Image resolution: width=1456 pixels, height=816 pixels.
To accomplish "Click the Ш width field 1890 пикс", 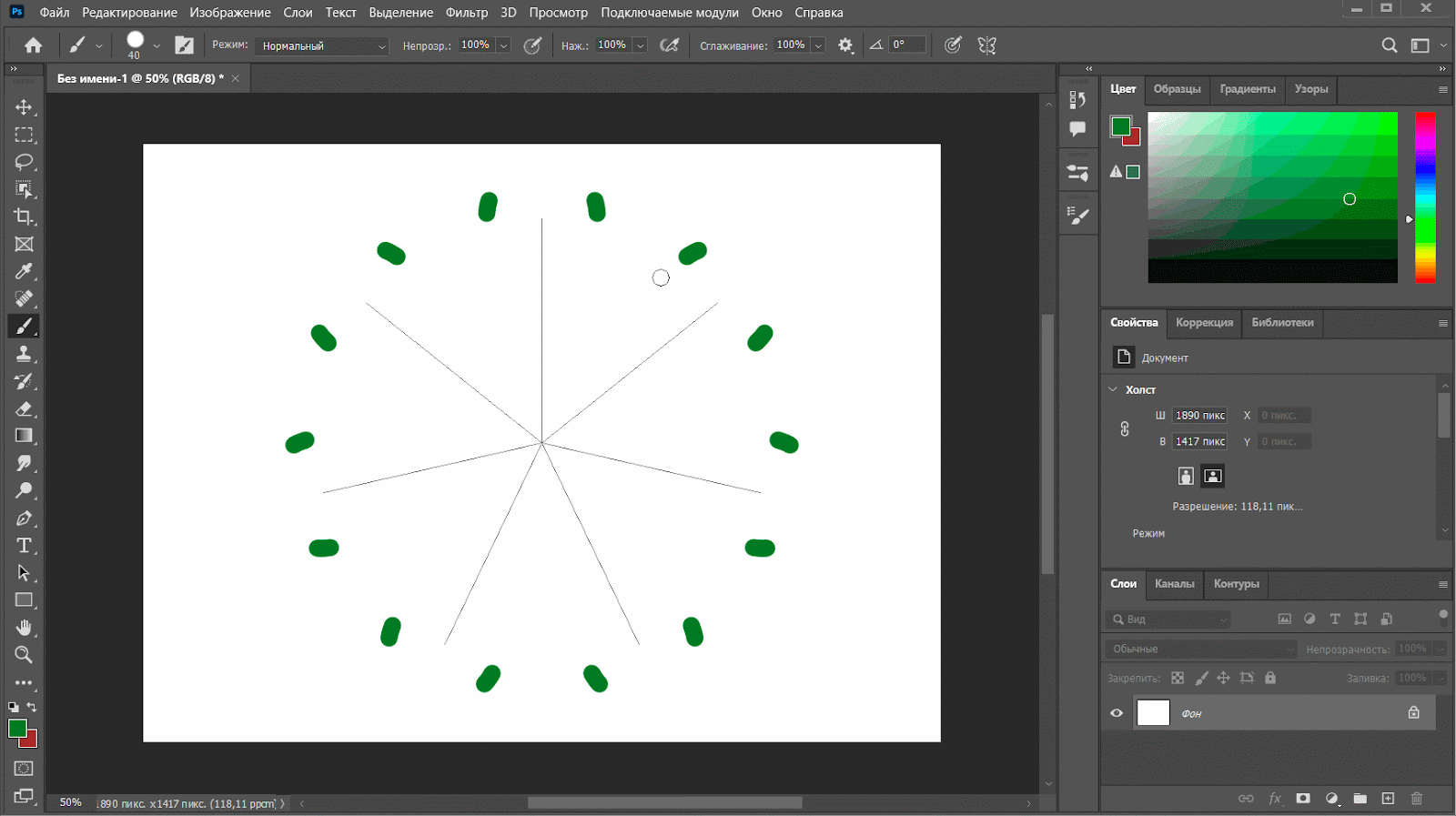I will [1199, 416].
